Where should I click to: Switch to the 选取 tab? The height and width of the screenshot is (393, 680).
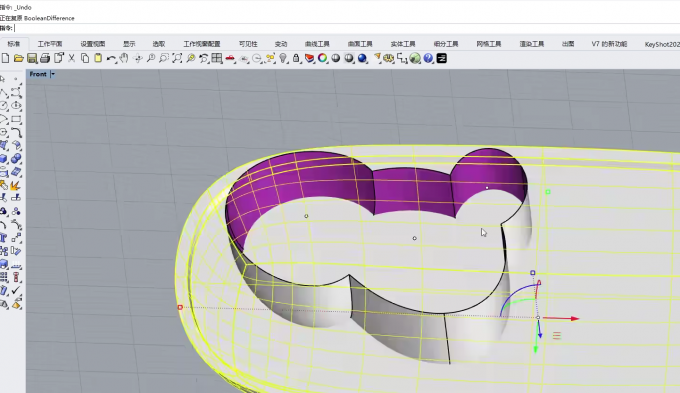[x=159, y=44]
